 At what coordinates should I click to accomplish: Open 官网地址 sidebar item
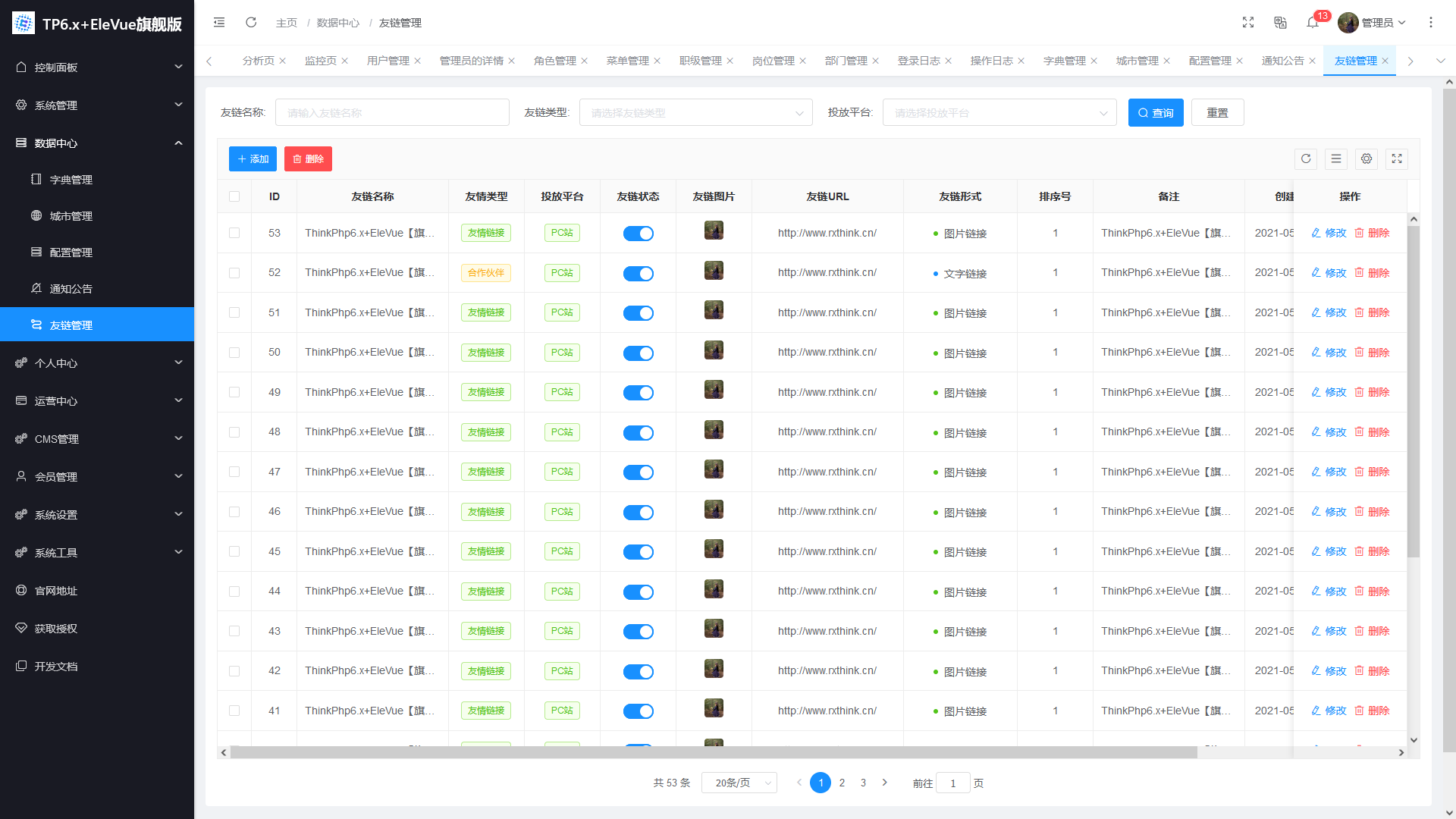(x=97, y=591)
